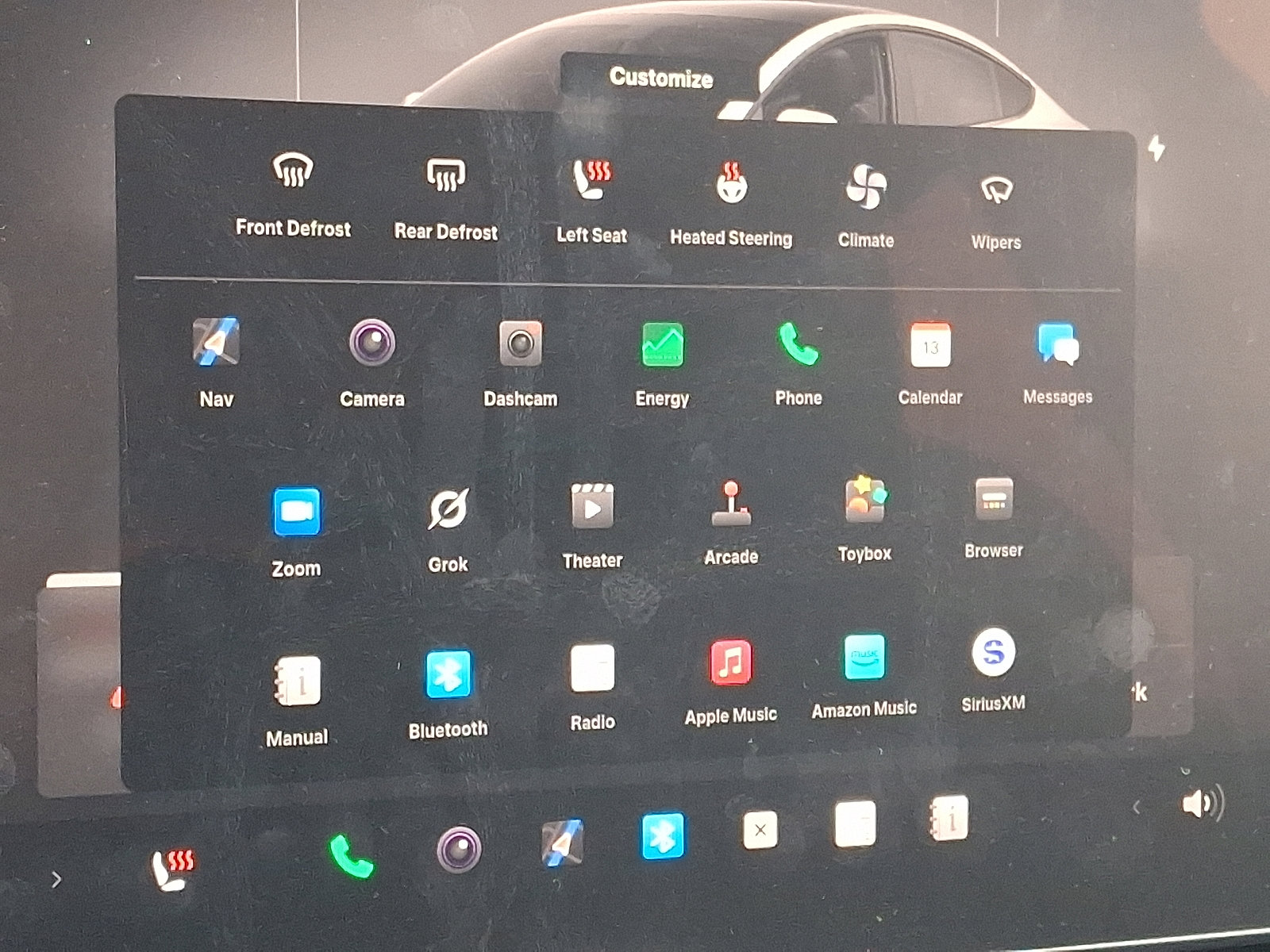Launch the SiriusXM app
The height and width of the screenshot is (952, 1270).
click(993, 653)
